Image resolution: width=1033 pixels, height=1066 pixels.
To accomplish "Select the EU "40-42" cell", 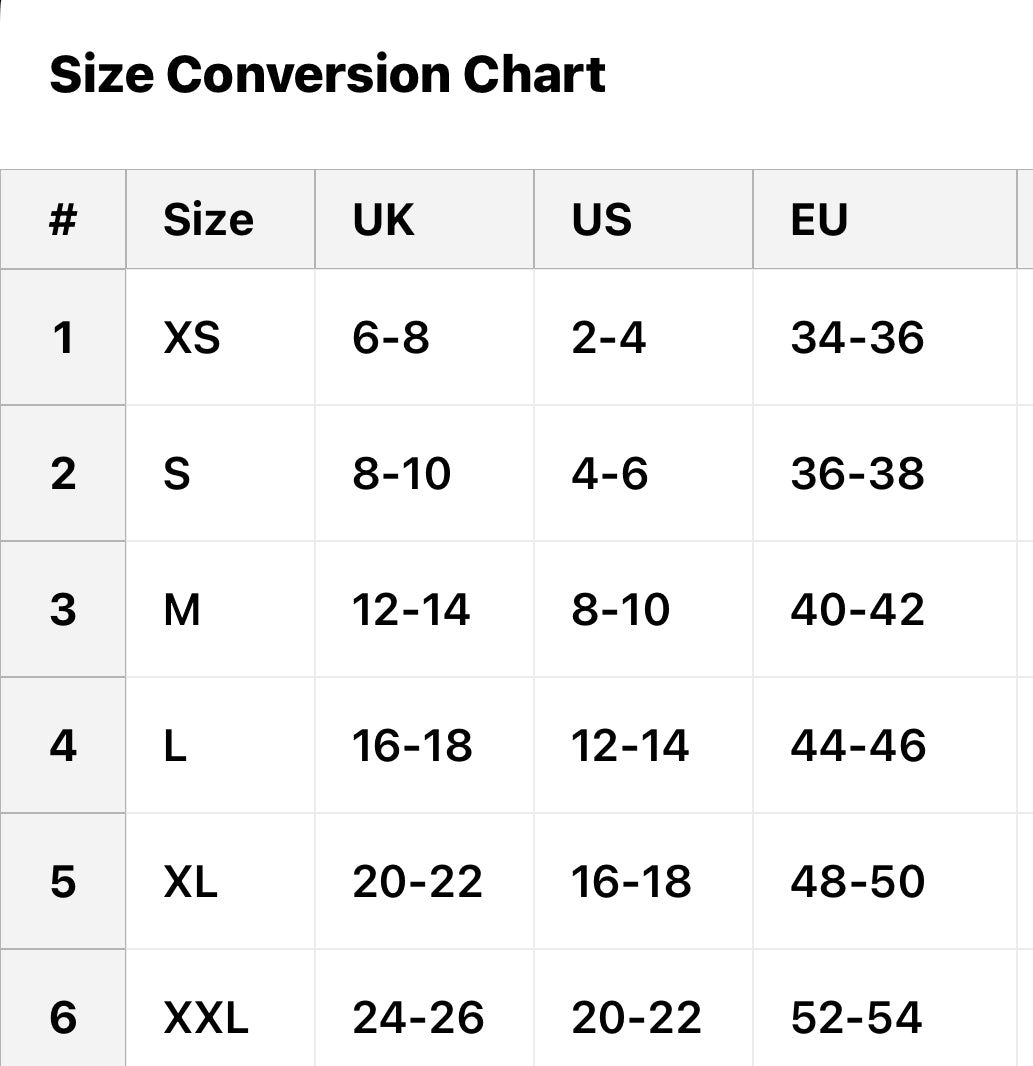I will click(x=857, y=610).
